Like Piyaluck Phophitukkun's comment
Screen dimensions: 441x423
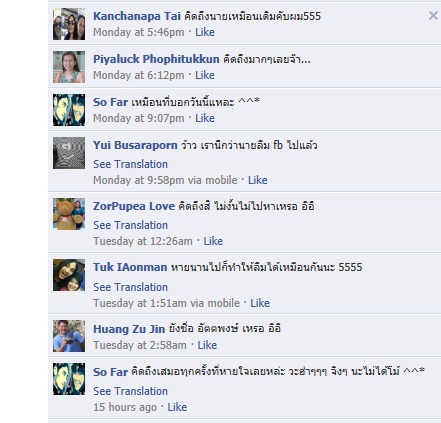205,75
